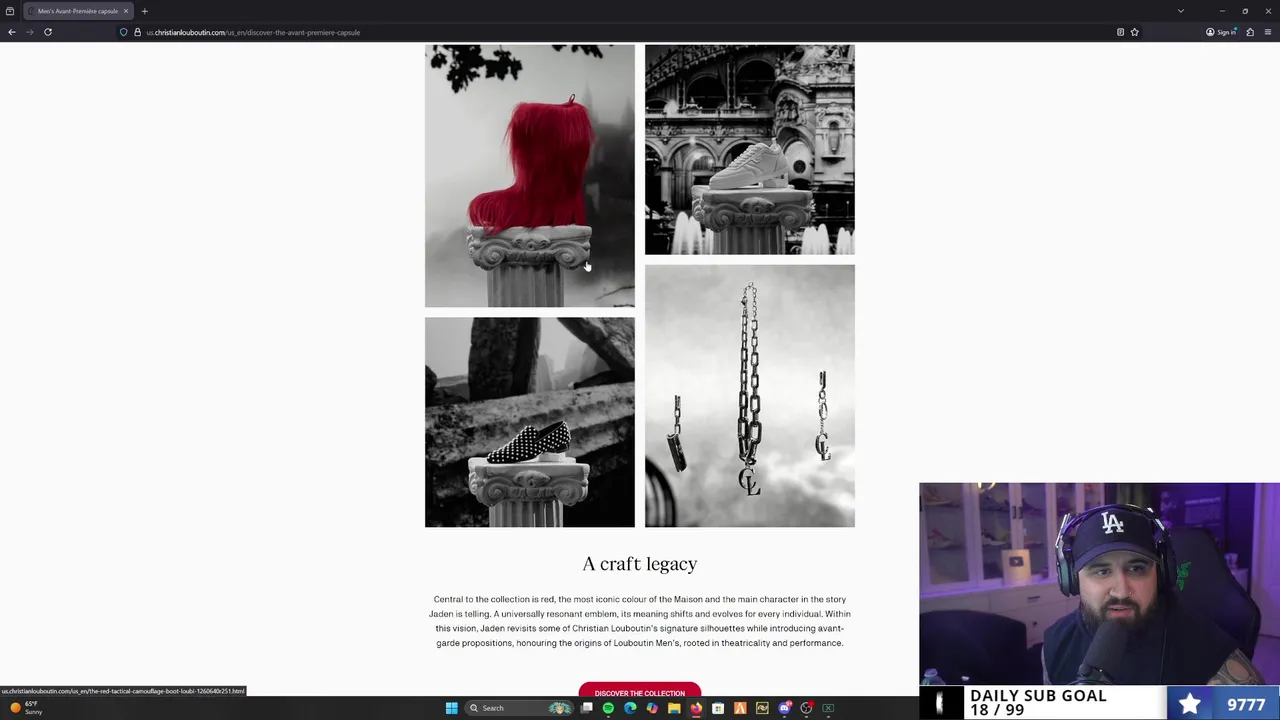Open the Windows Start menu

[451, 708]
